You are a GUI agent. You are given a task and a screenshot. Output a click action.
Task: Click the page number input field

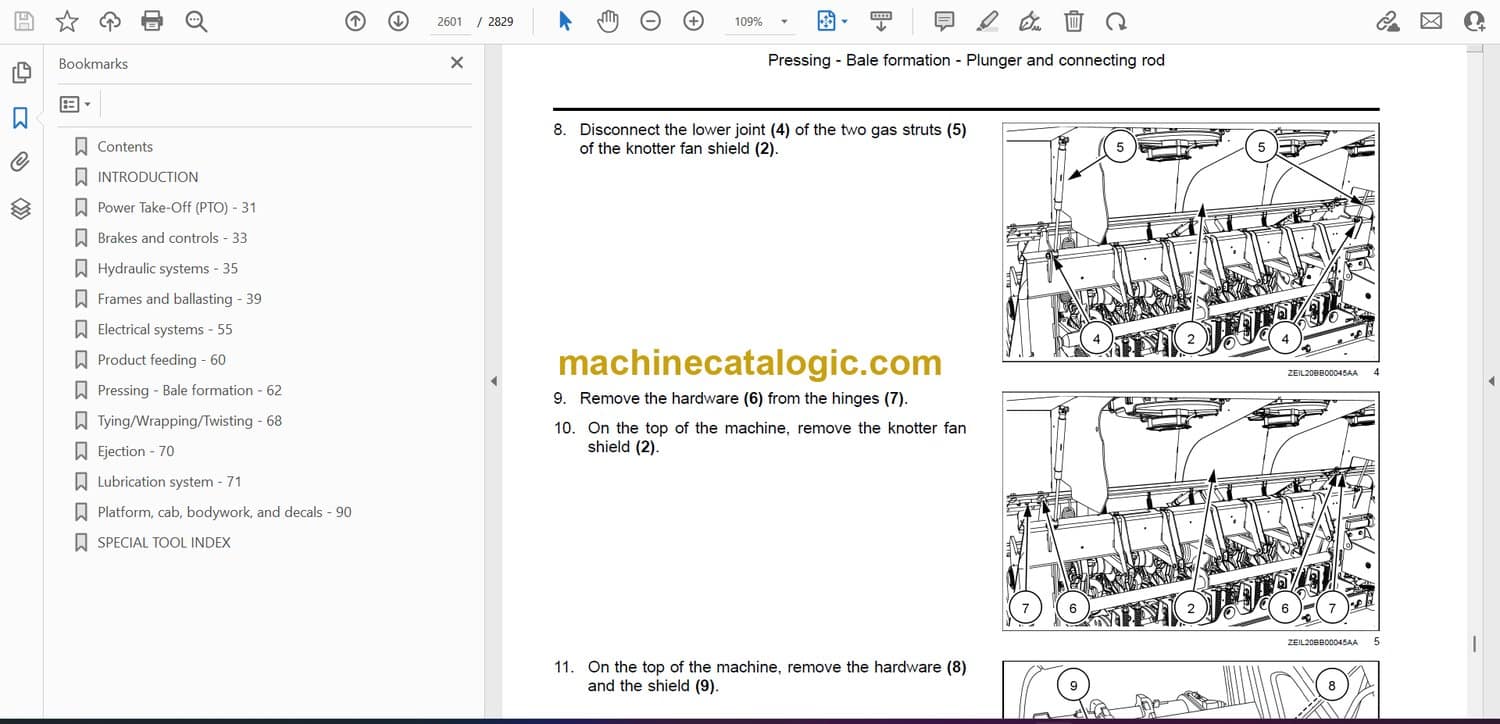tap(450, 21)
